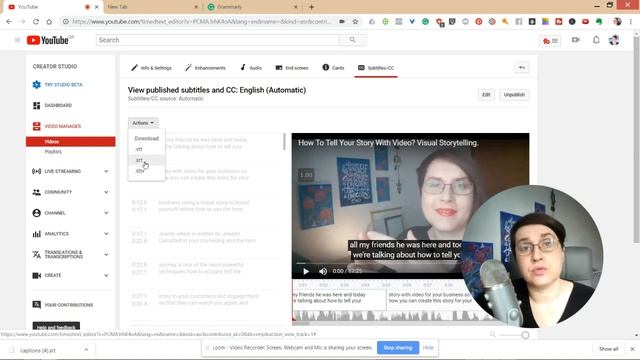Viewport: 640px width, 360px height.
Task: Click the Create camera icon in sidebar
Action: coord(37,276)
